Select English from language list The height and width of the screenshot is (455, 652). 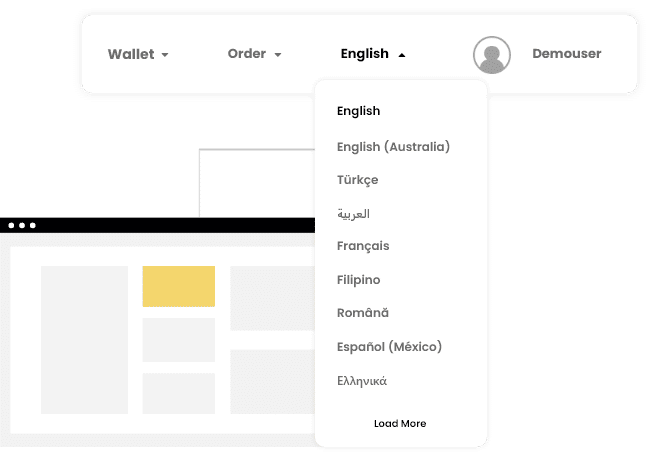359,111
